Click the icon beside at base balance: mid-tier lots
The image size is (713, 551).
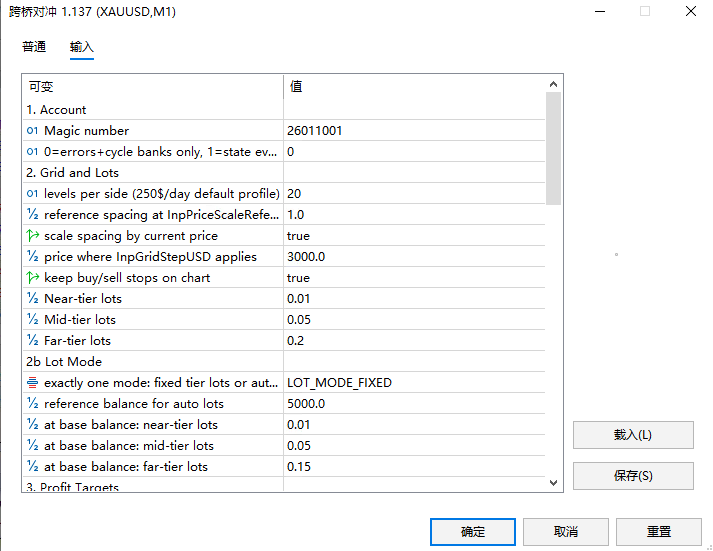pyautogui.click(x=32, y=445)
